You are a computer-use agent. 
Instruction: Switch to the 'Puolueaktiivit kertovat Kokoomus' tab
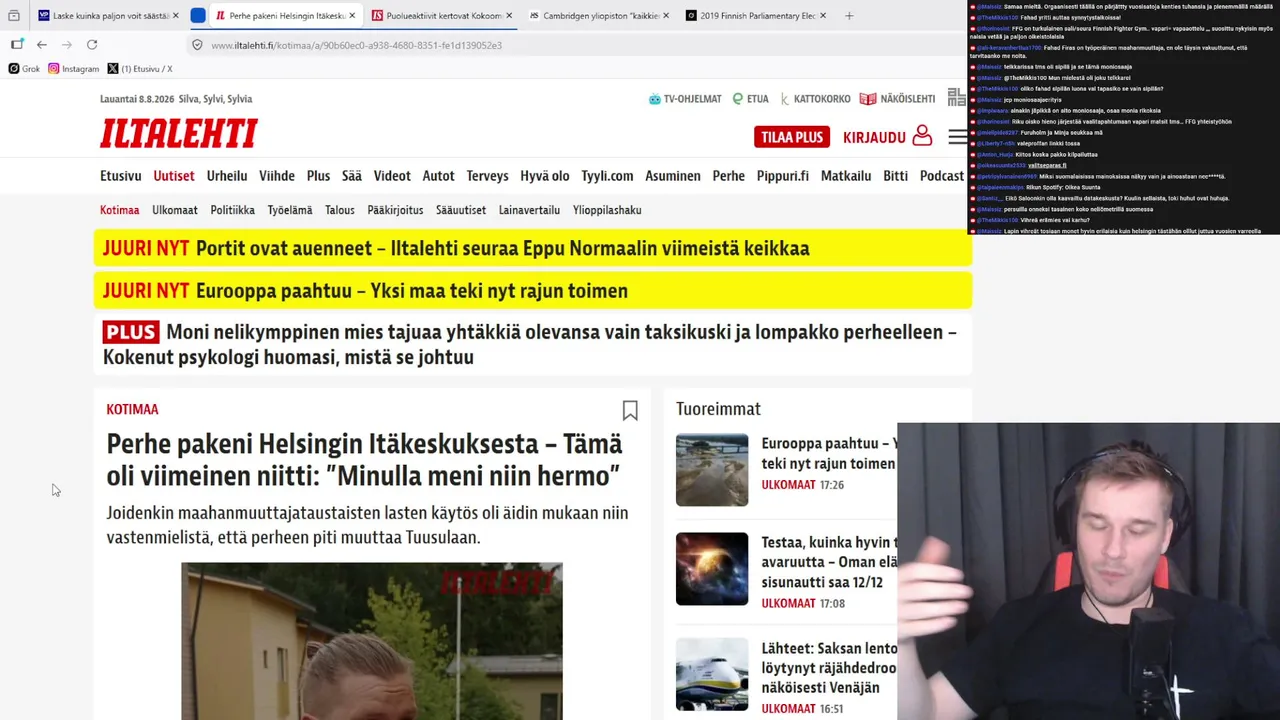click(440, 16)
